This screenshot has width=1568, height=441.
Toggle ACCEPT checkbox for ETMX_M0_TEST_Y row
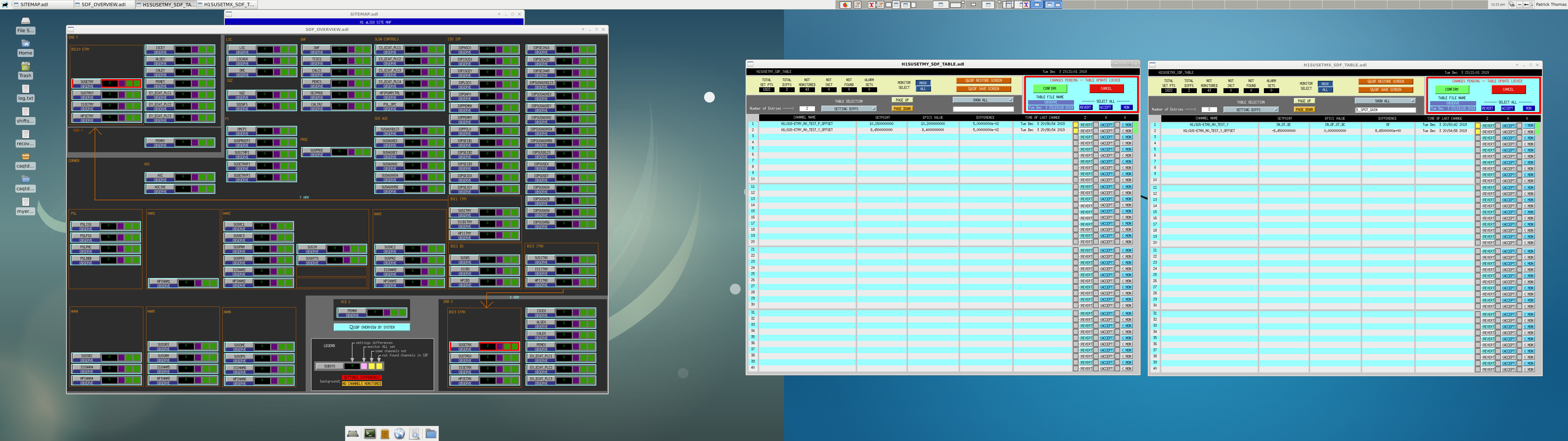click(1498, 126)
